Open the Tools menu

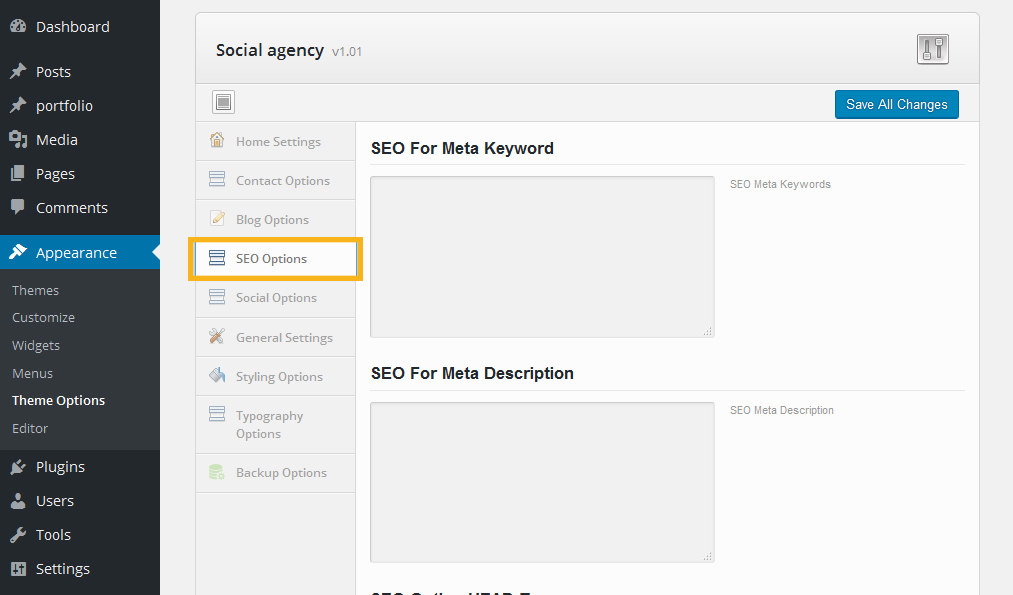coord(79,535)
